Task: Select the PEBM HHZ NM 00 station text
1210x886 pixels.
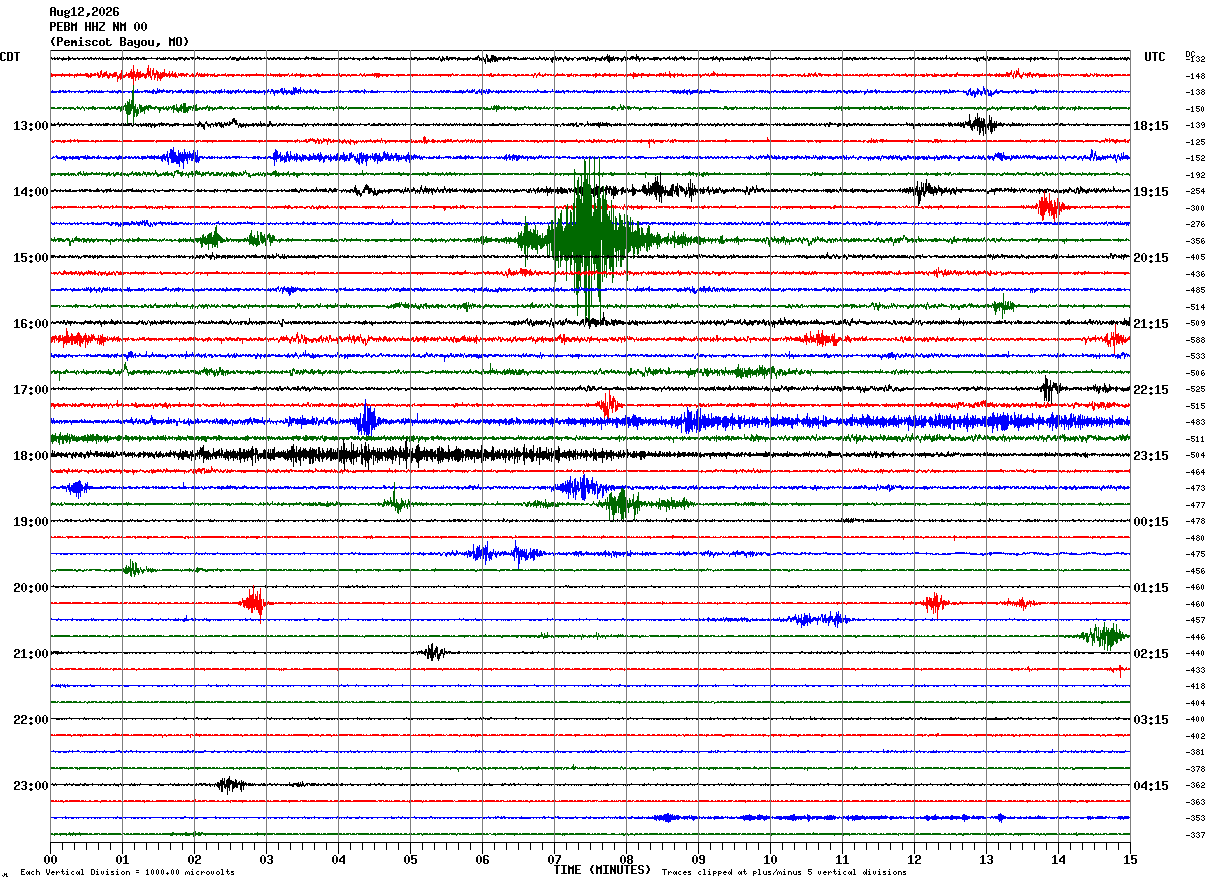Action: click(98, 27)
